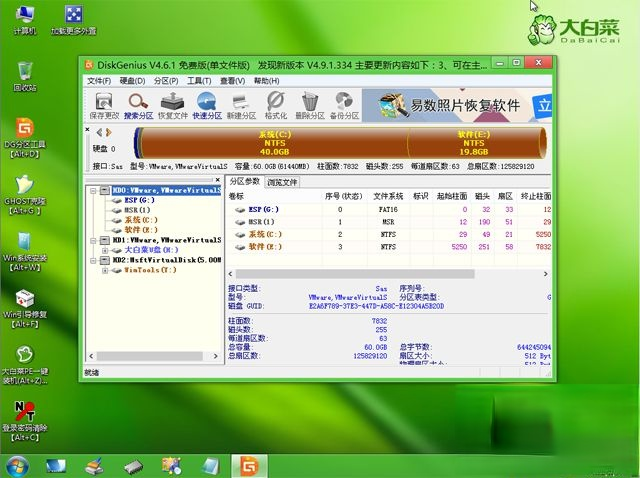640x478 pixels.
Task: Open the GHOST (Alt+G) desktop icon
Action: pos(25,195)
